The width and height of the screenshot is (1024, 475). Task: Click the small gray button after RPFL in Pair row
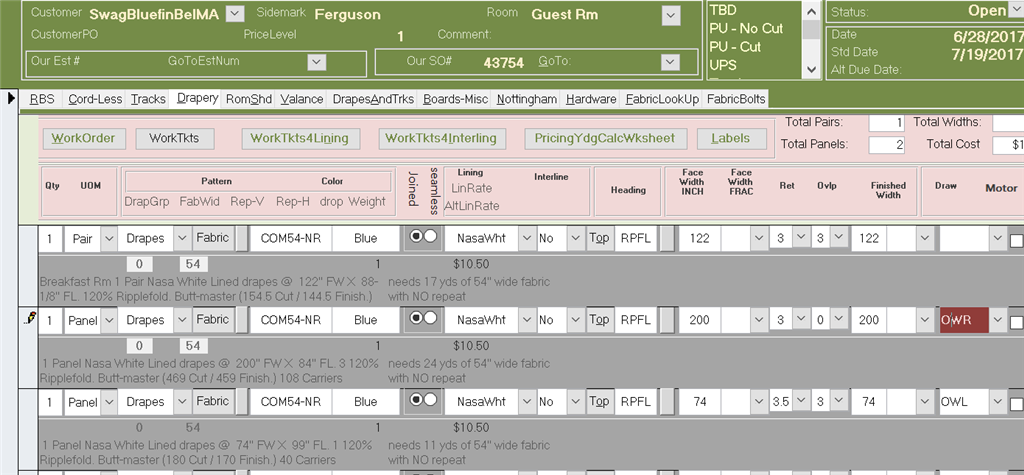click(667, 238)
